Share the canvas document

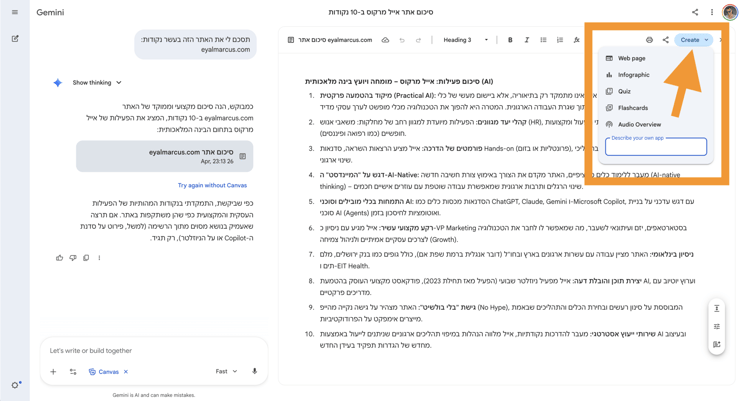click(x=665, y=40)
